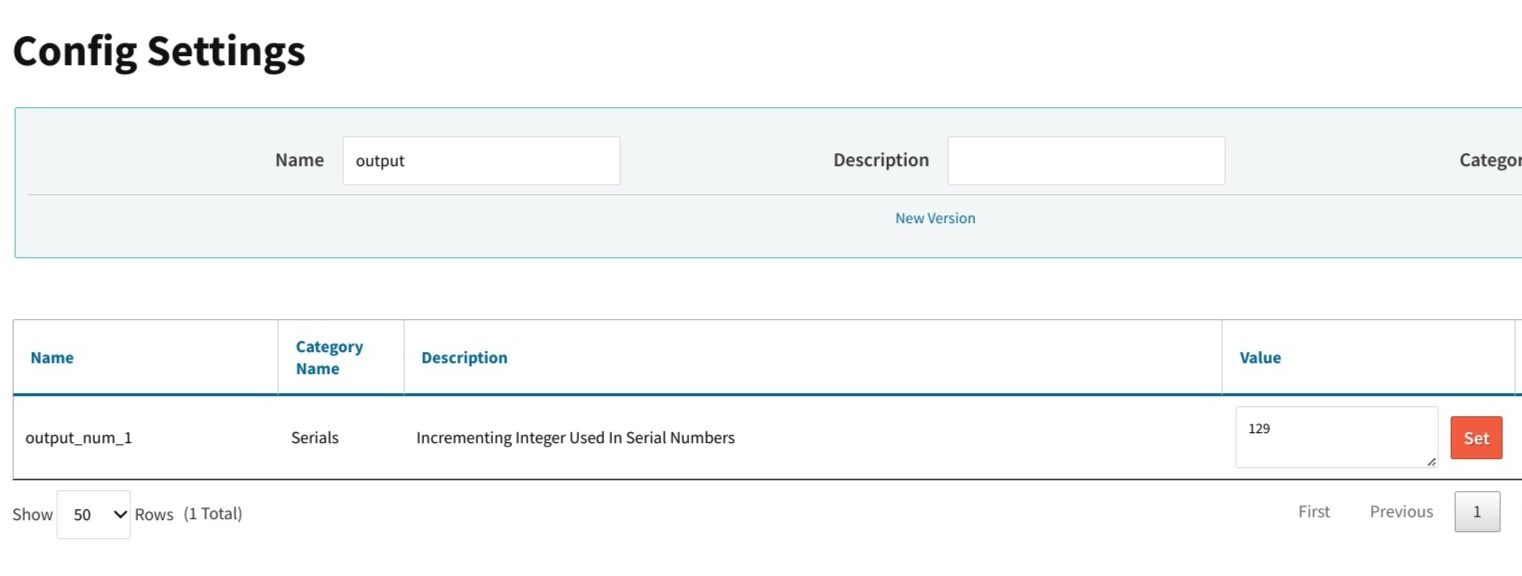
Task: Sort by the Category Name column header
Action: (329, 358)
